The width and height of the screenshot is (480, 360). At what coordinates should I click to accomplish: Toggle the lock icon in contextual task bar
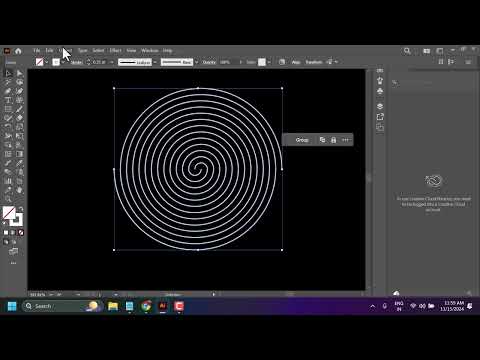pos(333,140)
